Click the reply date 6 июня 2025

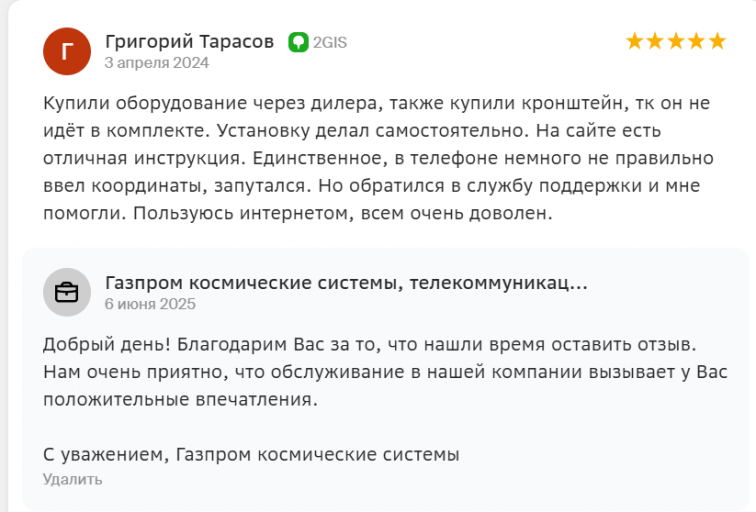(x=150, y=304)
